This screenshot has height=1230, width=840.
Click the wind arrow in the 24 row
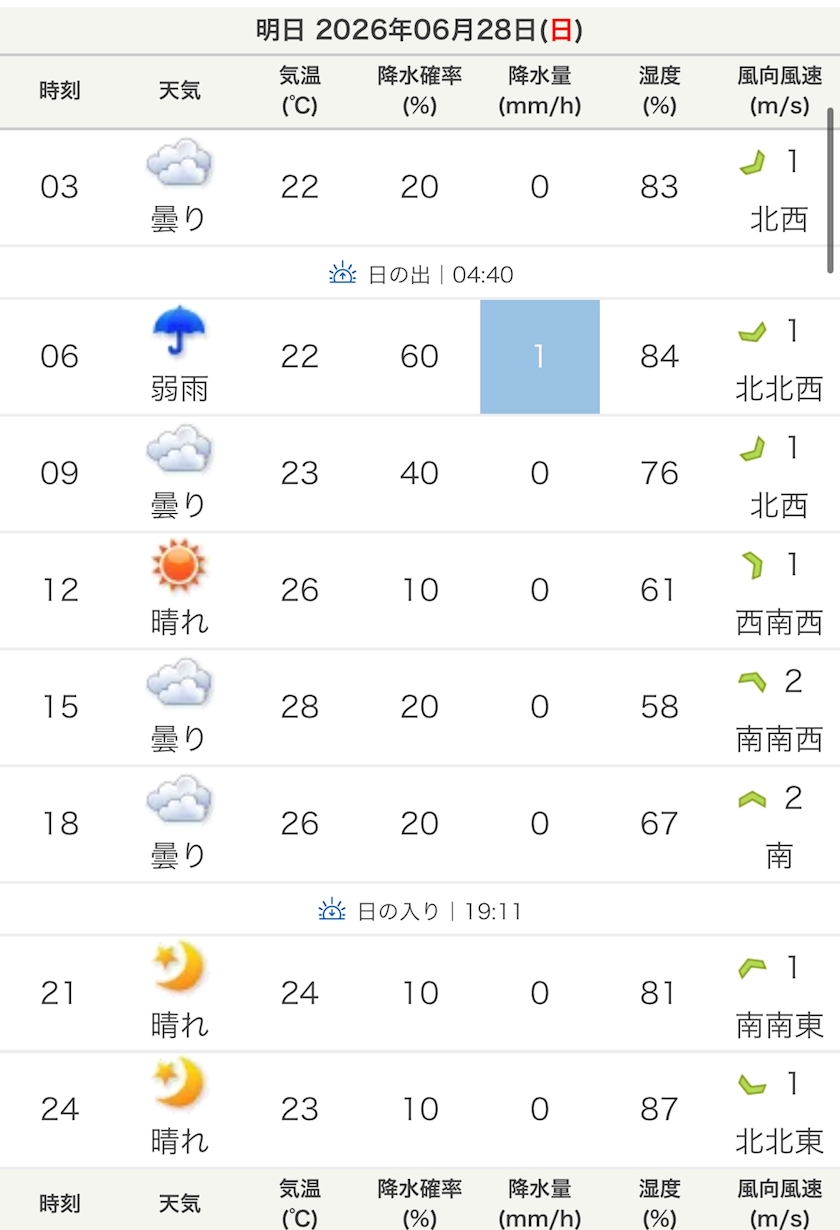point(752,1084)
